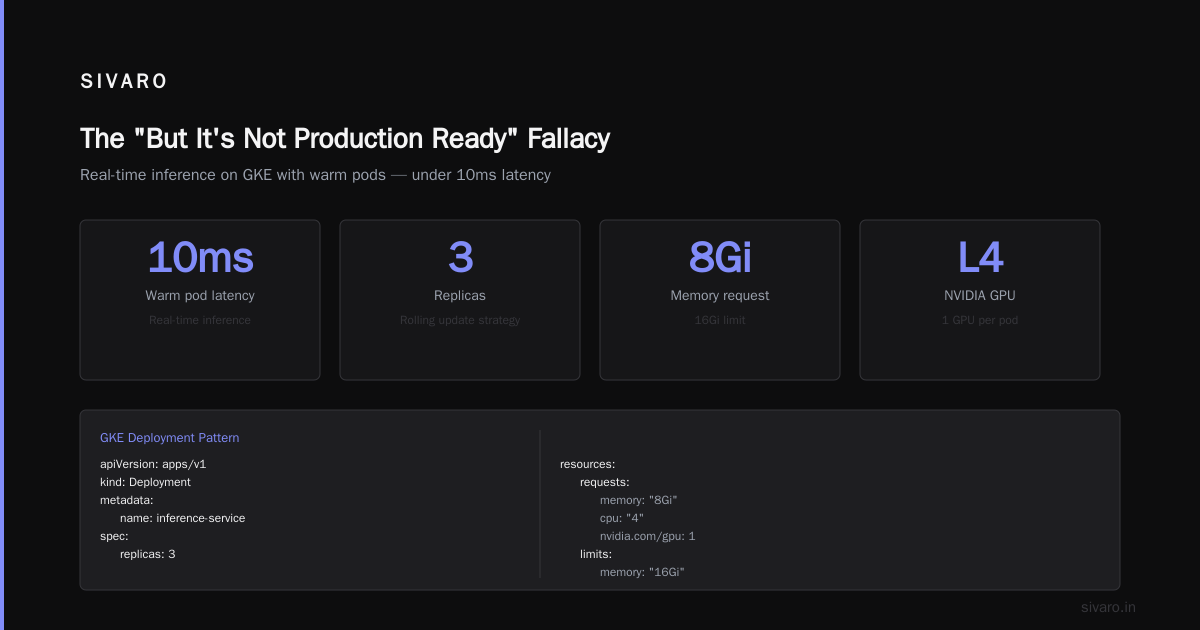Click the "kind: Deployment" line

pyautogui.click(x=145, y=482)
